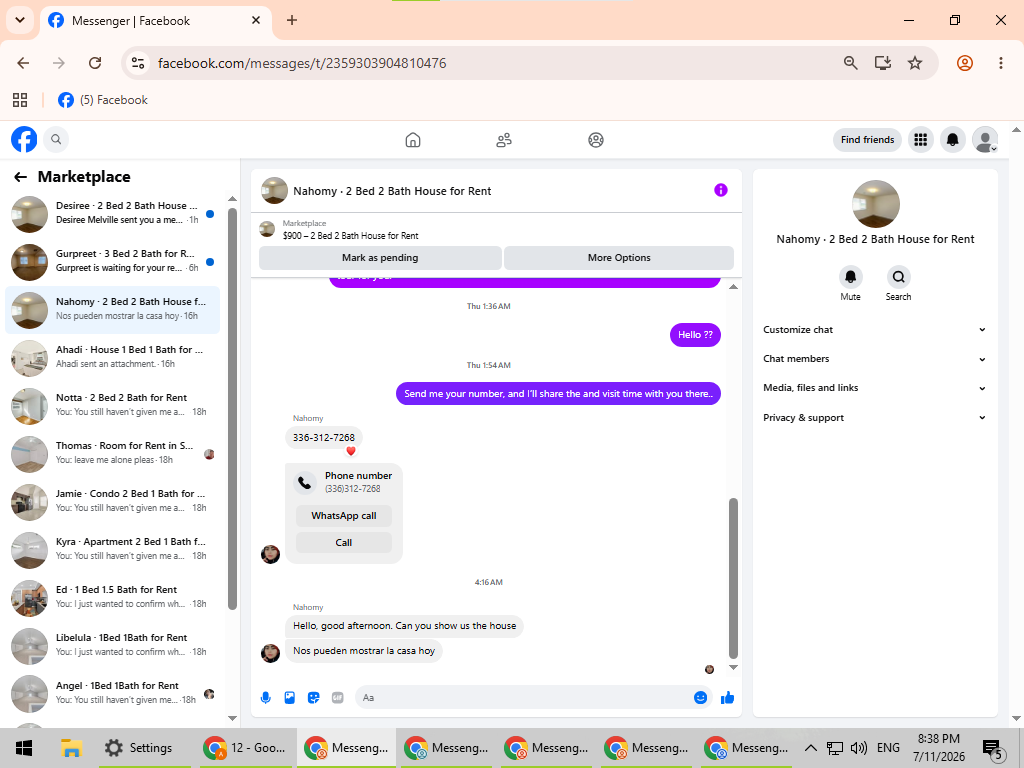Open the $900 – 2 Bed 2 Bath listing link
The width and height of the screenshot is (1024, 768).
click(350, 236)
